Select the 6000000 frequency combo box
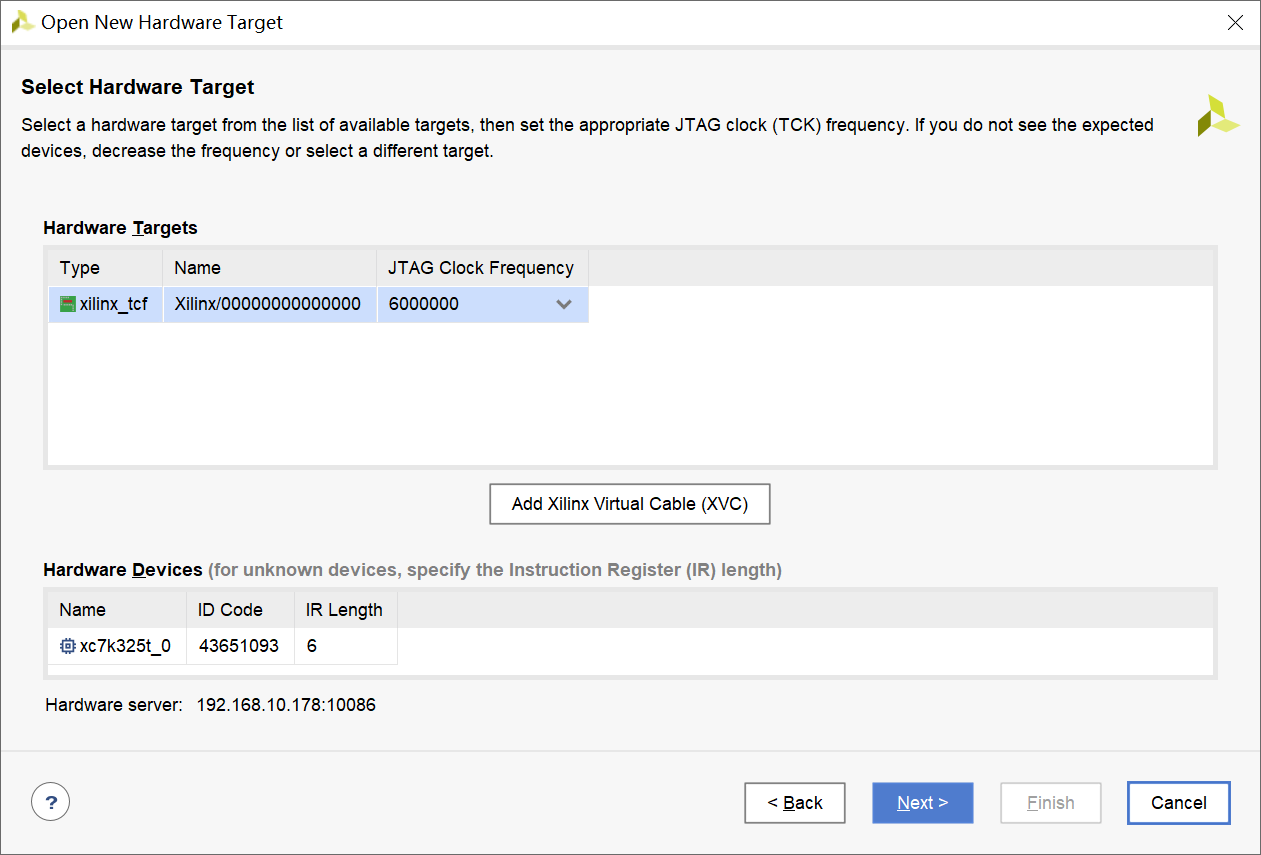The width and height of the screenshot is (1261, 855). point(483,304)
